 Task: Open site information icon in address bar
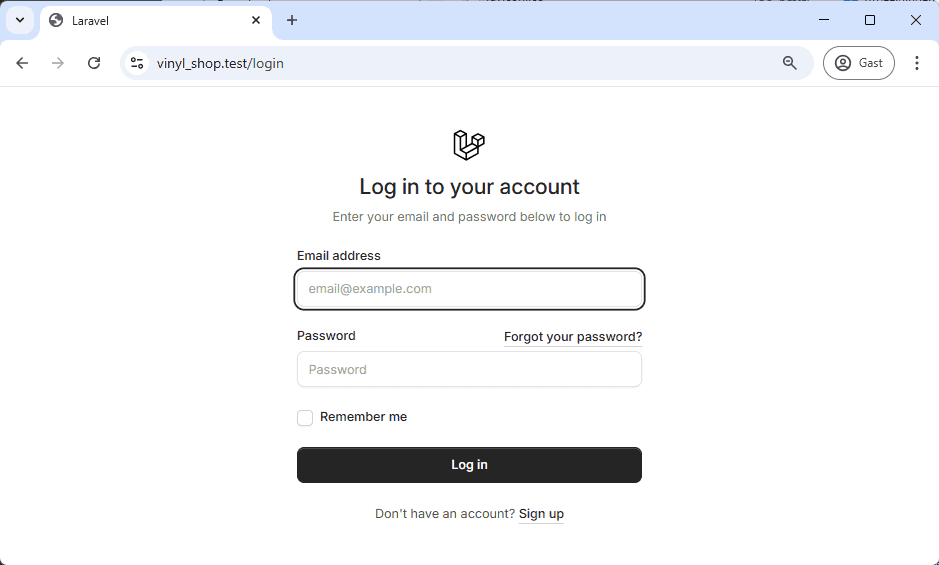pyautogui.click(x=137, y=63)
